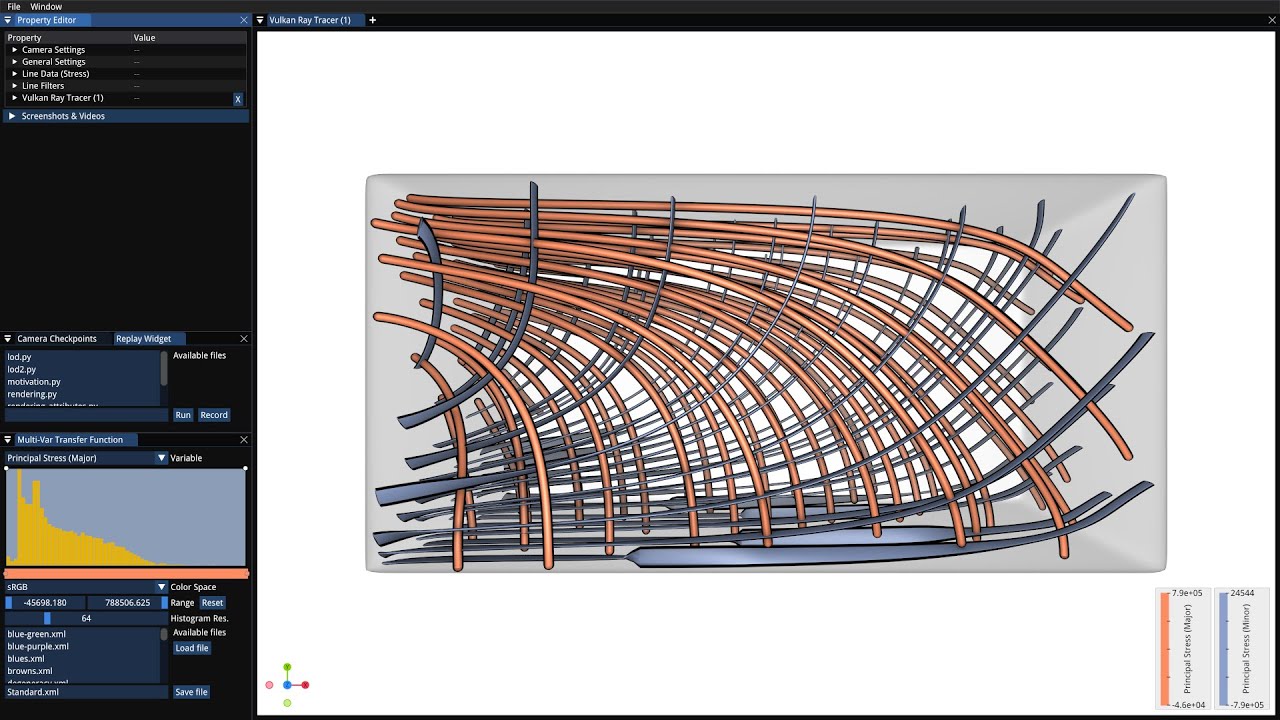The image size is (1280, 720).
Task: Close the Property Editor panel
Action: [x=244, y=20]
